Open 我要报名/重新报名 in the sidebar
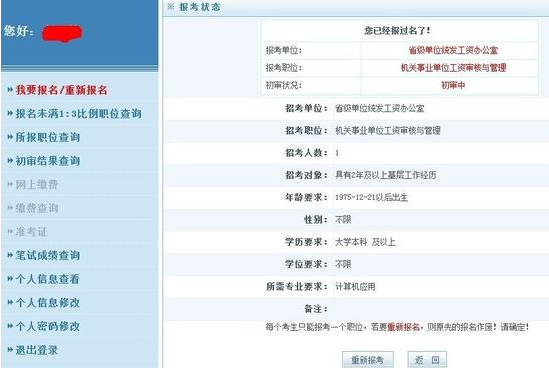Screen dimensions: 549x371 point(61,90)
